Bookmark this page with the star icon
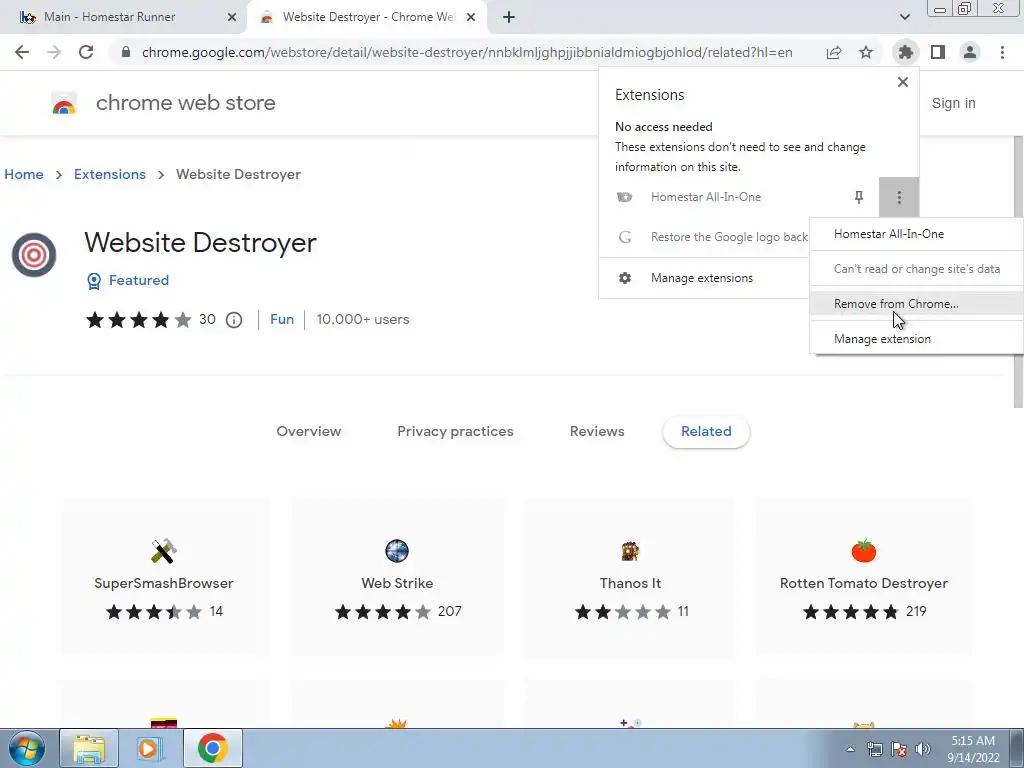This screenshot has width=1024, height=768. click(x=866, y=52)
